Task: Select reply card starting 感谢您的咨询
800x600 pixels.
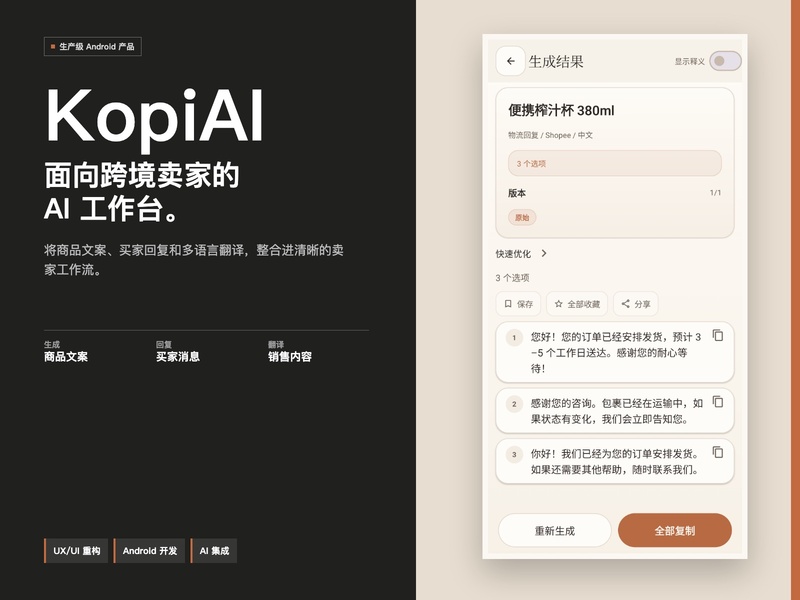Action: pos(615,411)
